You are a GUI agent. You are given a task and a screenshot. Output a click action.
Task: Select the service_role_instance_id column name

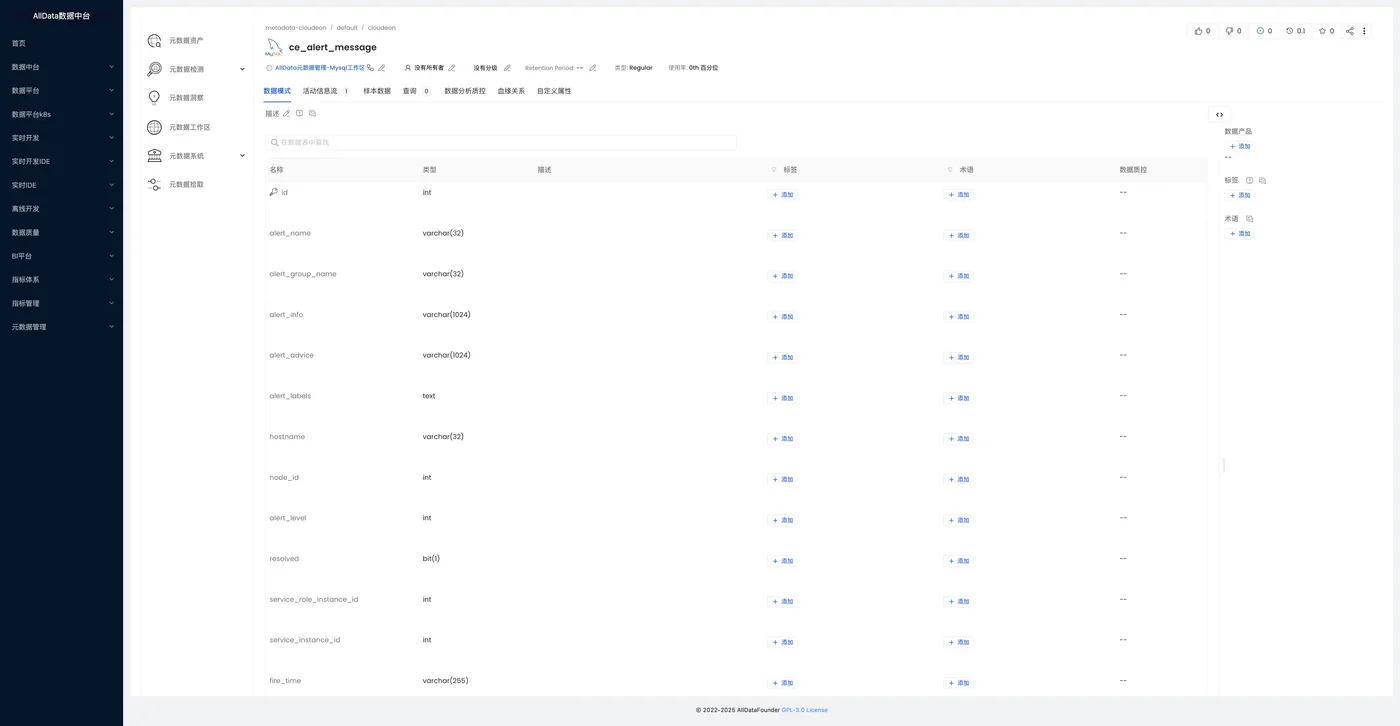pyautogui.click(x=314, y=600)
